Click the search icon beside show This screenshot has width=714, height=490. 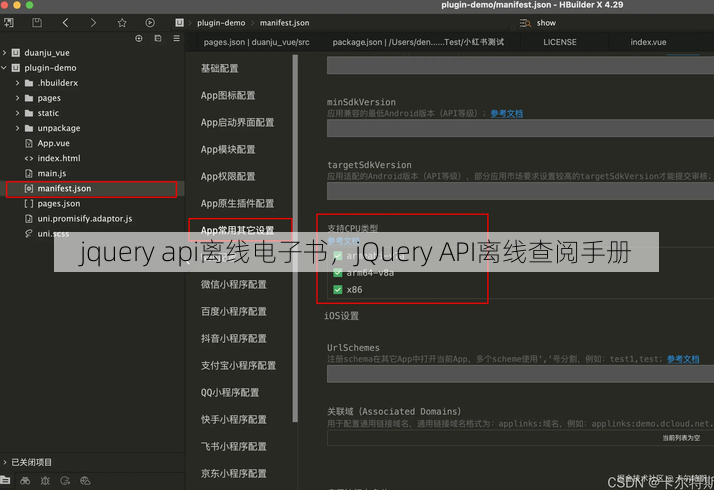[x=525, y=23]
